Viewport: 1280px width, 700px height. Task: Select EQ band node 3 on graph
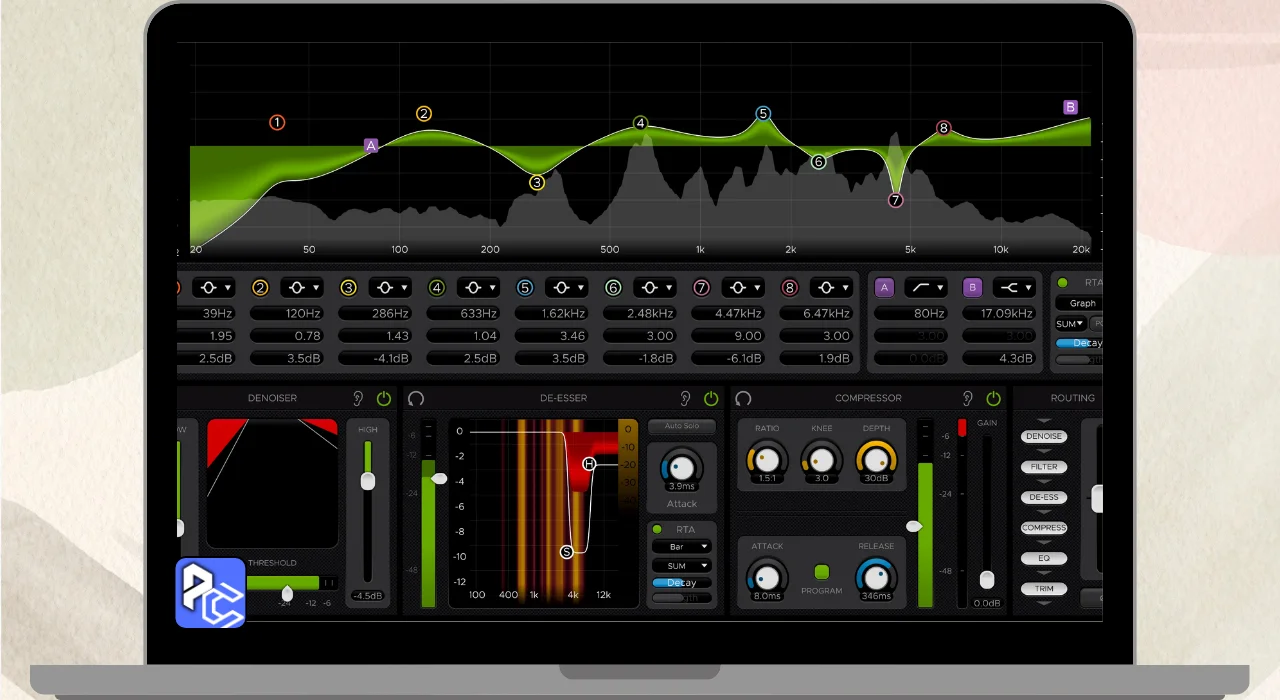(537, 182)
